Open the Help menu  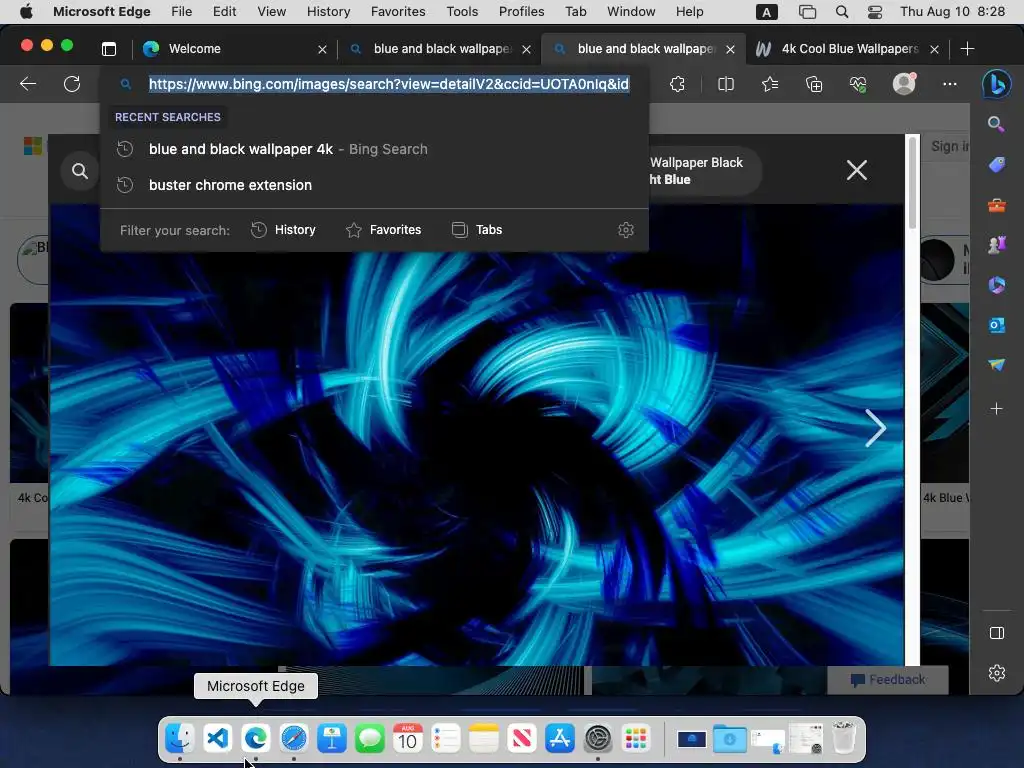[x=690, y=12]
